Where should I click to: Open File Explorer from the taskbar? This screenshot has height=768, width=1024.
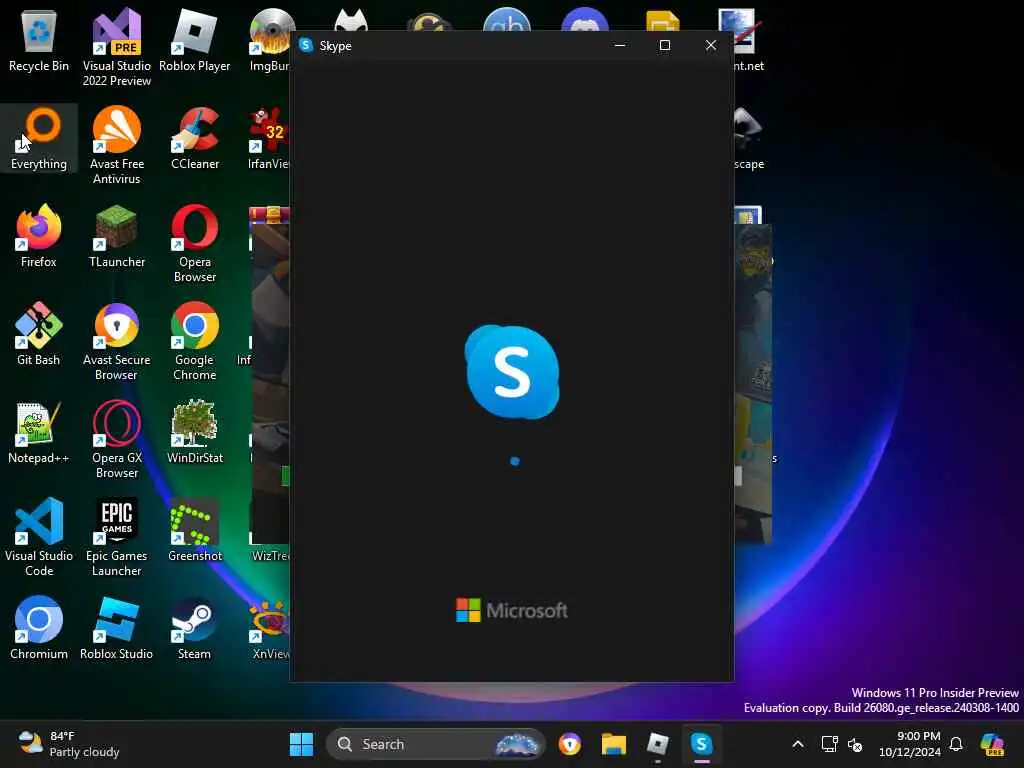point(614,744)
